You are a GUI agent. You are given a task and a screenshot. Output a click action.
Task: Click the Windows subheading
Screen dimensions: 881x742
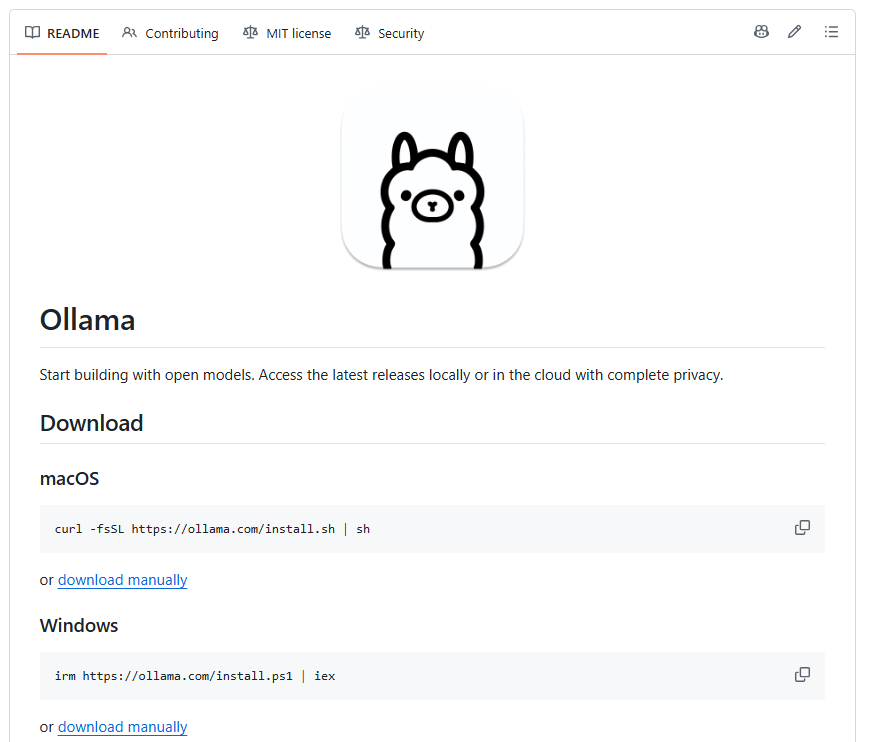click(x=79, y=626)
